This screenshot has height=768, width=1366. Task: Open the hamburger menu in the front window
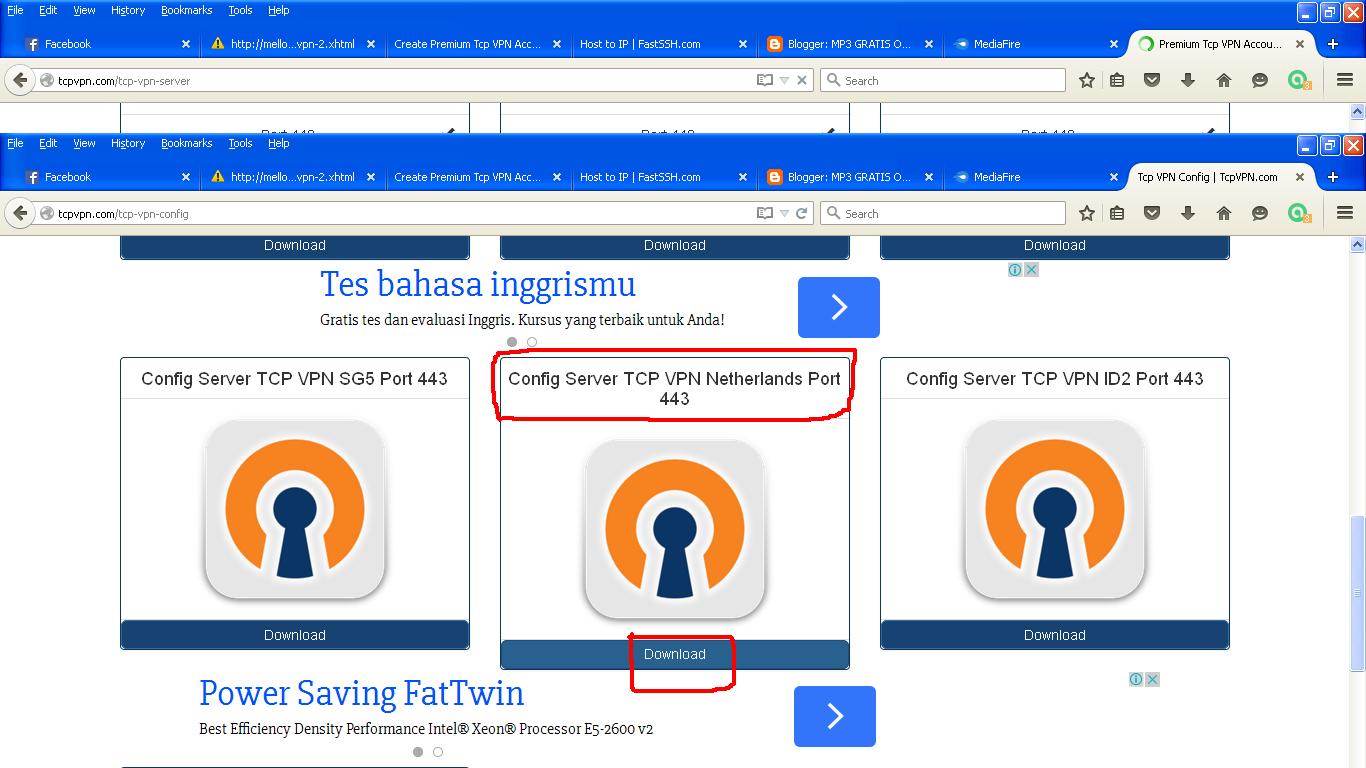[x=1345, y=213]
